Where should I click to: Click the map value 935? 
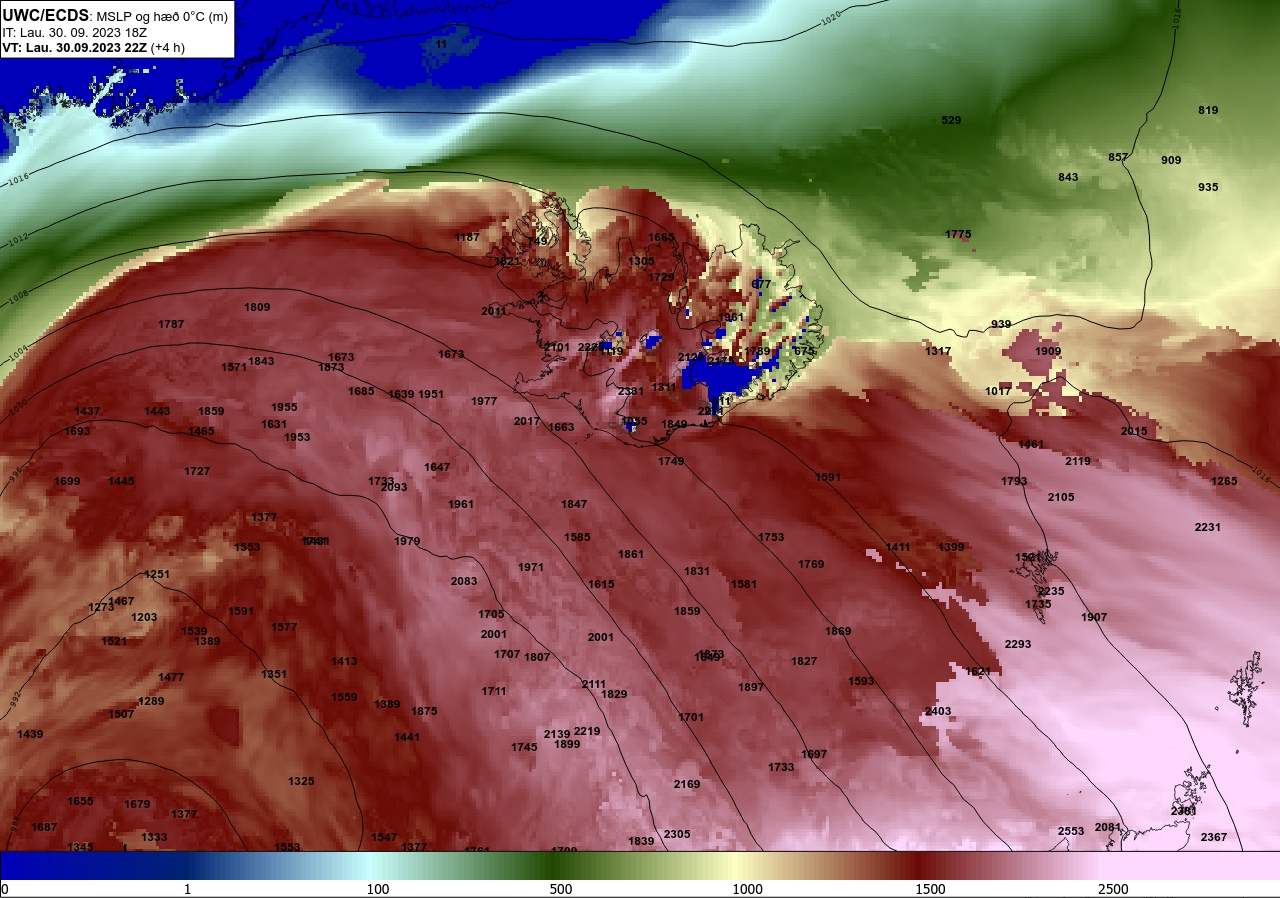coord(1208,187)
